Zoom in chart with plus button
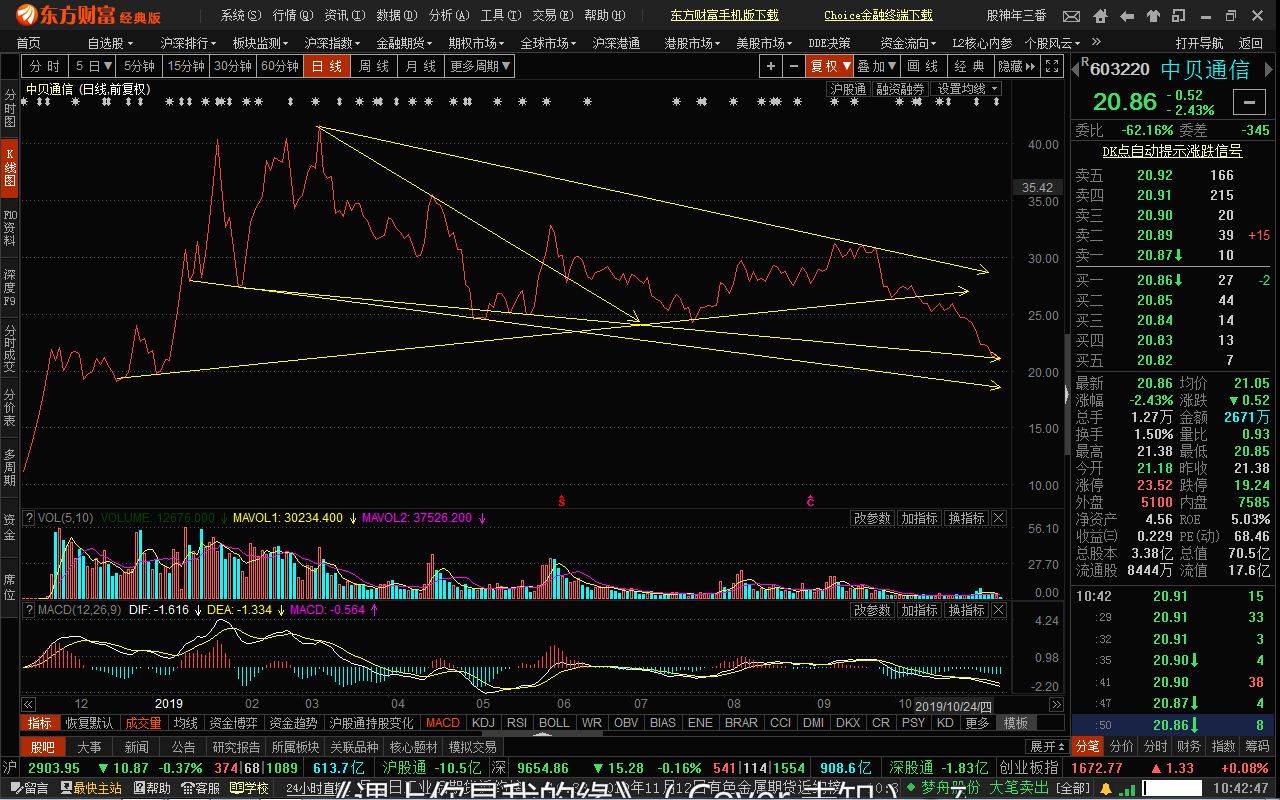 tap(770, 66)
